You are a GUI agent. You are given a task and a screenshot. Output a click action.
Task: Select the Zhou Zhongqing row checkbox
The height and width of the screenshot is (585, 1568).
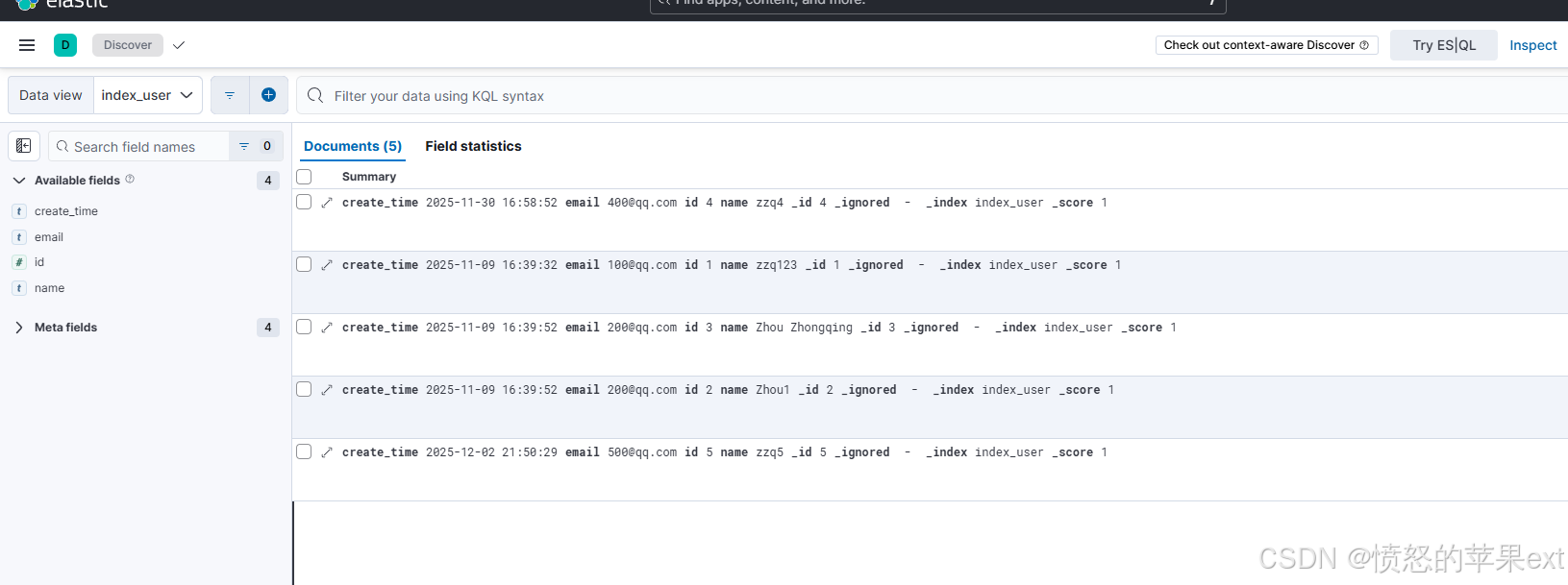304,327
